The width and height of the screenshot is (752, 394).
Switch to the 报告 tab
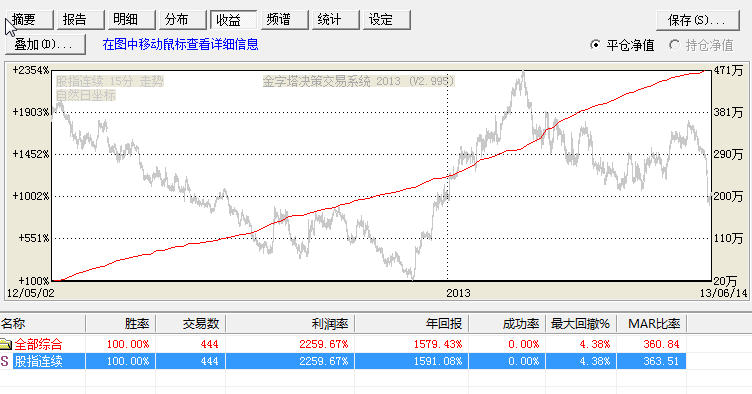click(x=80, y=20)
